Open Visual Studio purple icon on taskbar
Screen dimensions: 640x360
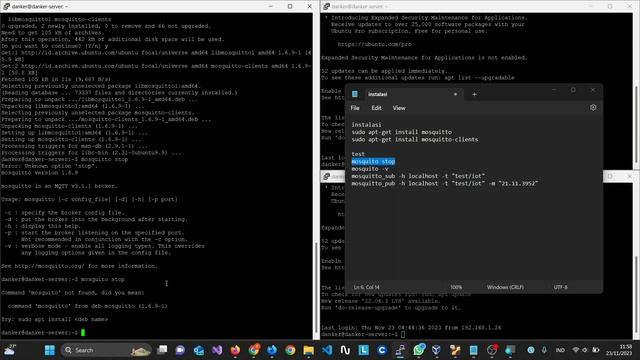coord(217,350)
